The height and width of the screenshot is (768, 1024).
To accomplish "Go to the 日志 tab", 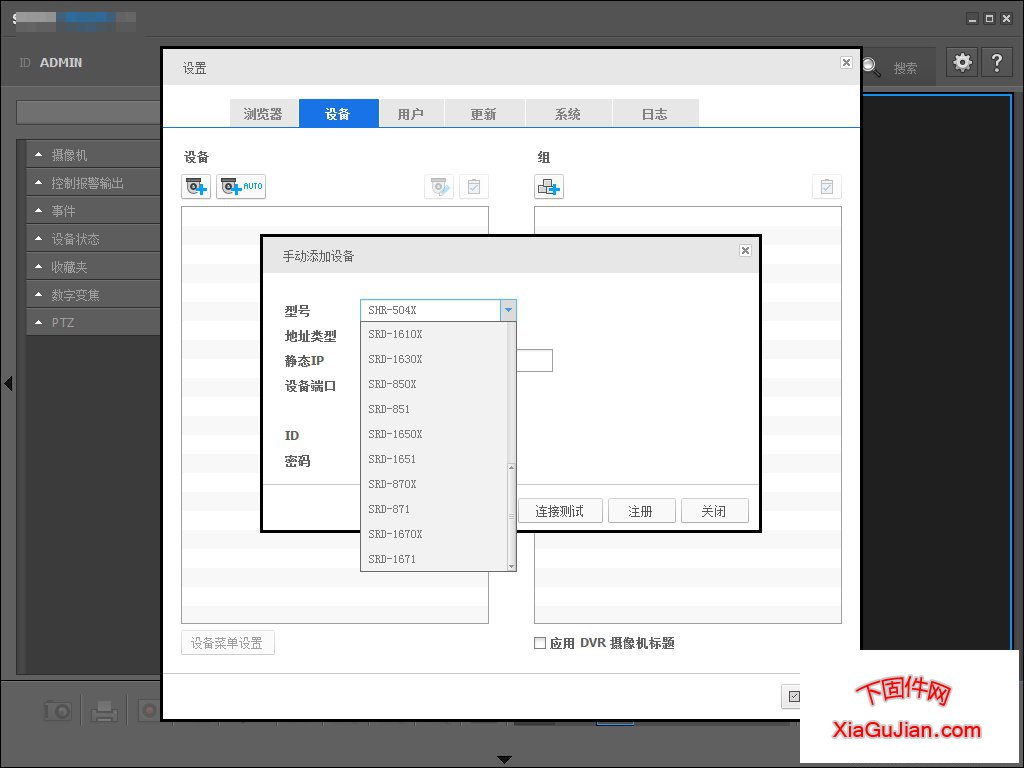I will 655,114.
